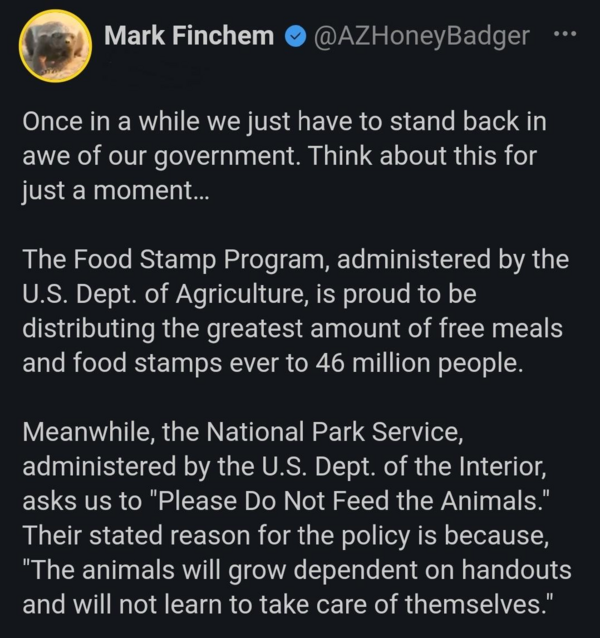600x638 pixels.
Task: Click the phrase "dependent on handouts"
Action: (x=432, y=570)
